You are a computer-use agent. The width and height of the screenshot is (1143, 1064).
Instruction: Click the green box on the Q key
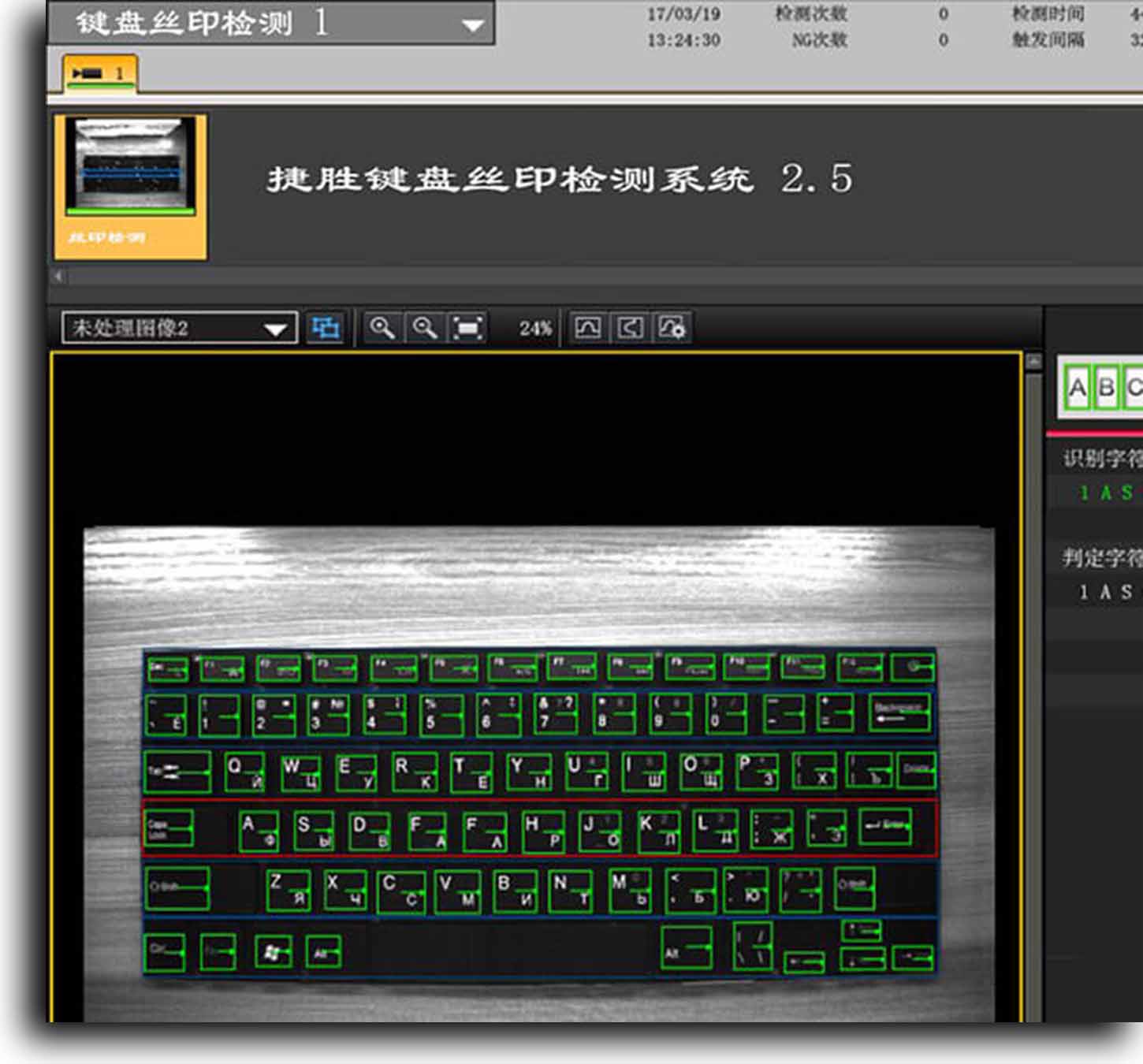244,772
